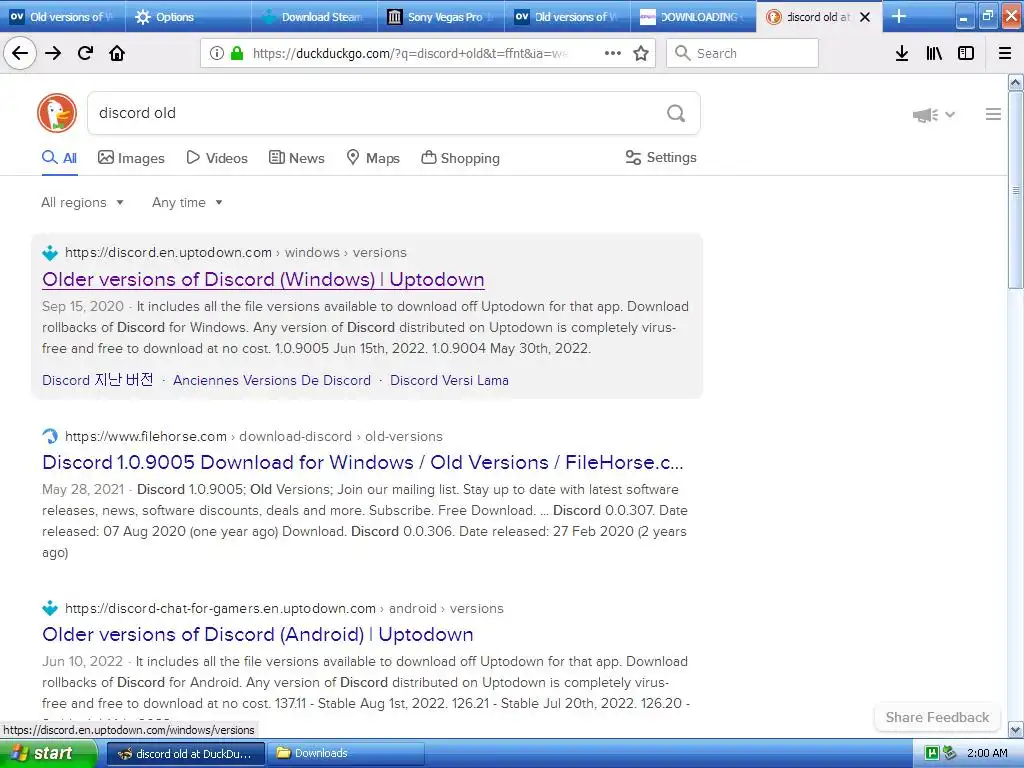
Task: Go forward with the forward arrow
Action: tap(53, 53)
